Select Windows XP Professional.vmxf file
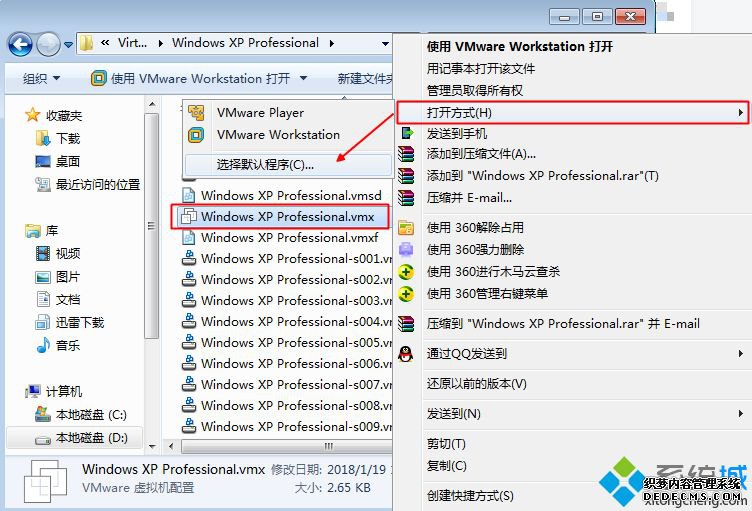The width and height of the screenshot is (752, 511). 281,238
